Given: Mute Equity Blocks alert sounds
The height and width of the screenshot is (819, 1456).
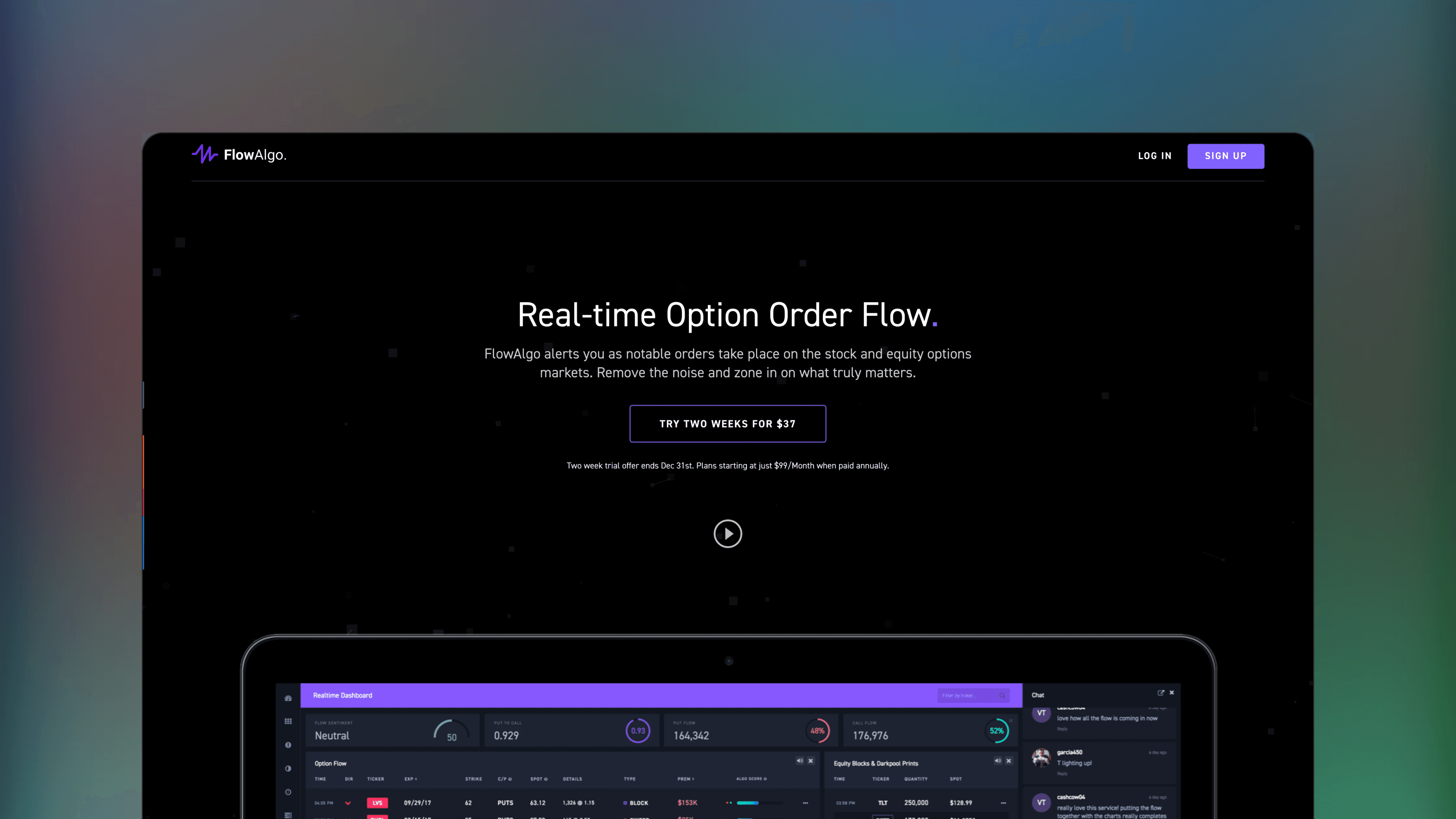Looking at the screenshot, I should tap(998, 761).
